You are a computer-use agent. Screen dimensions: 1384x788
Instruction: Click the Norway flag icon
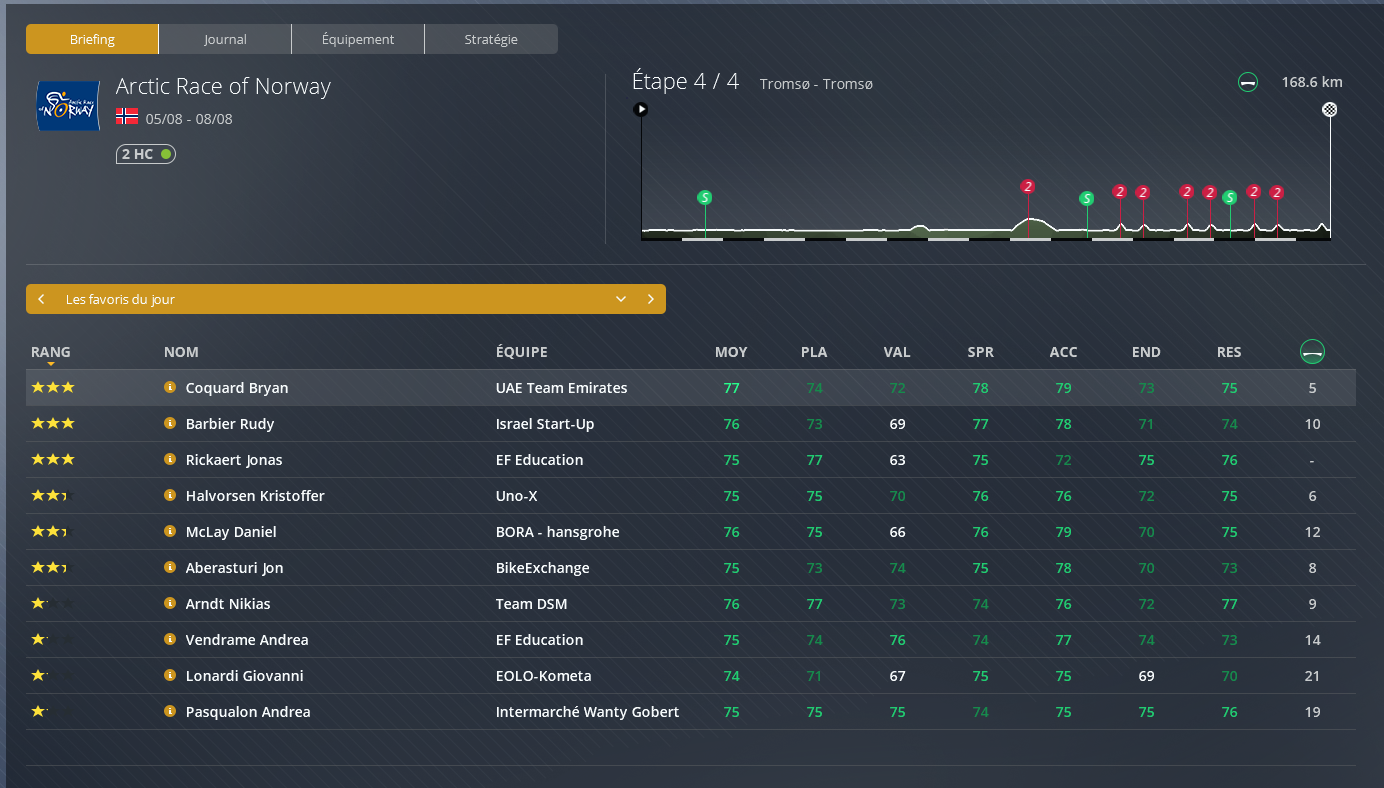pyautogui.click(x=127, y=116)
